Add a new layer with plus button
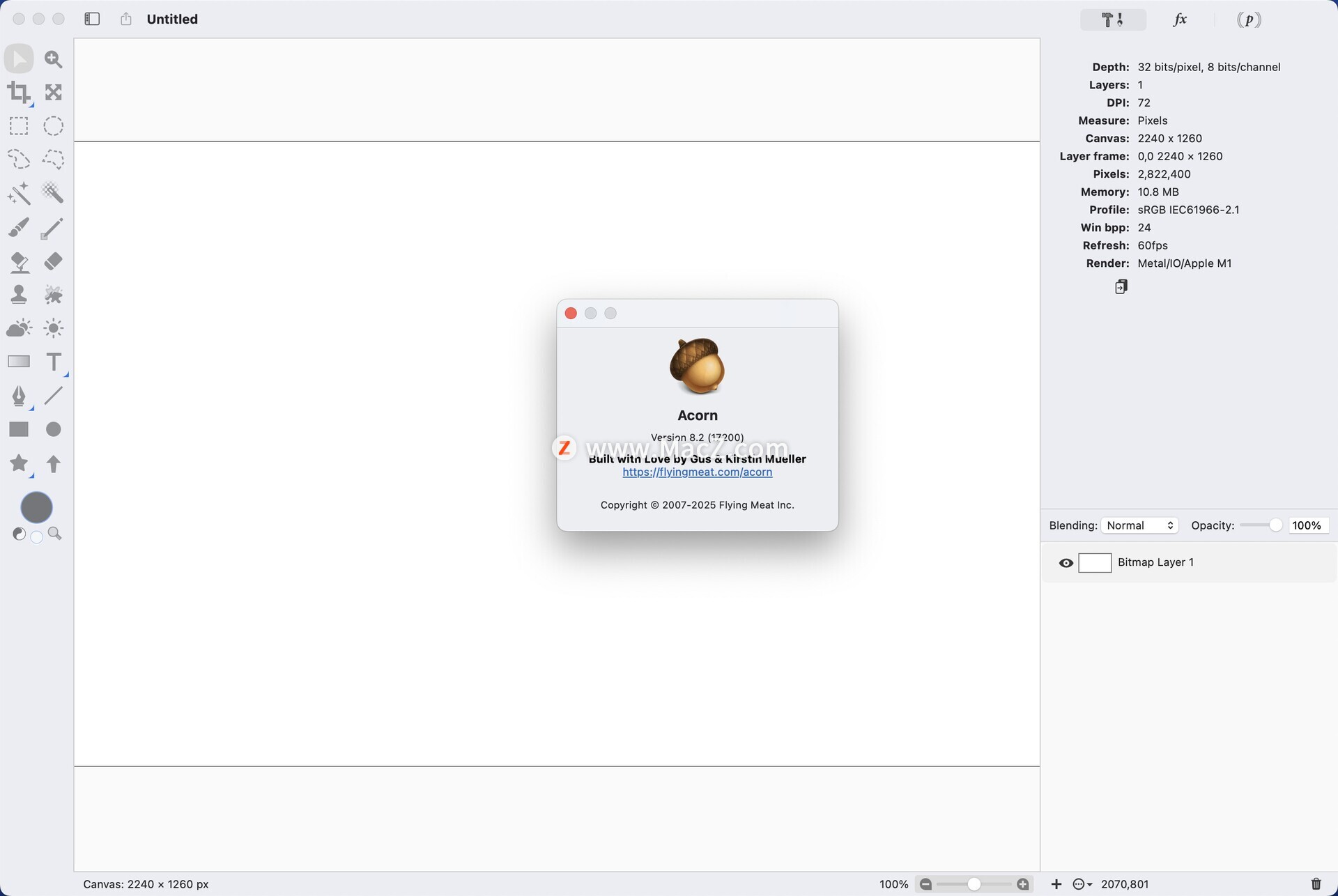The height and width of the screenshot is (896, 1338). point(1056,884)
